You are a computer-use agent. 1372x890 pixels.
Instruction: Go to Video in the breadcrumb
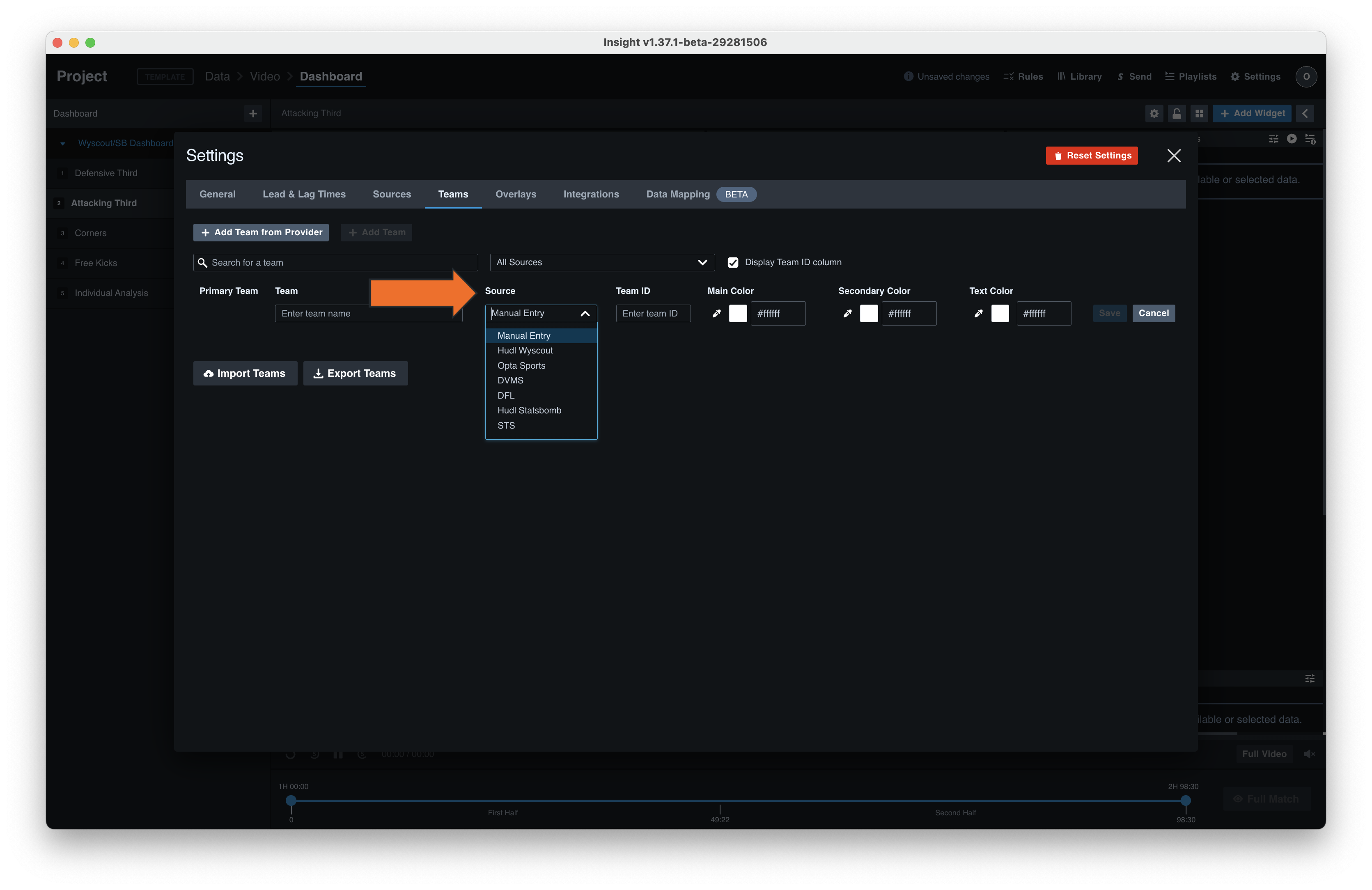click(265, 77)
